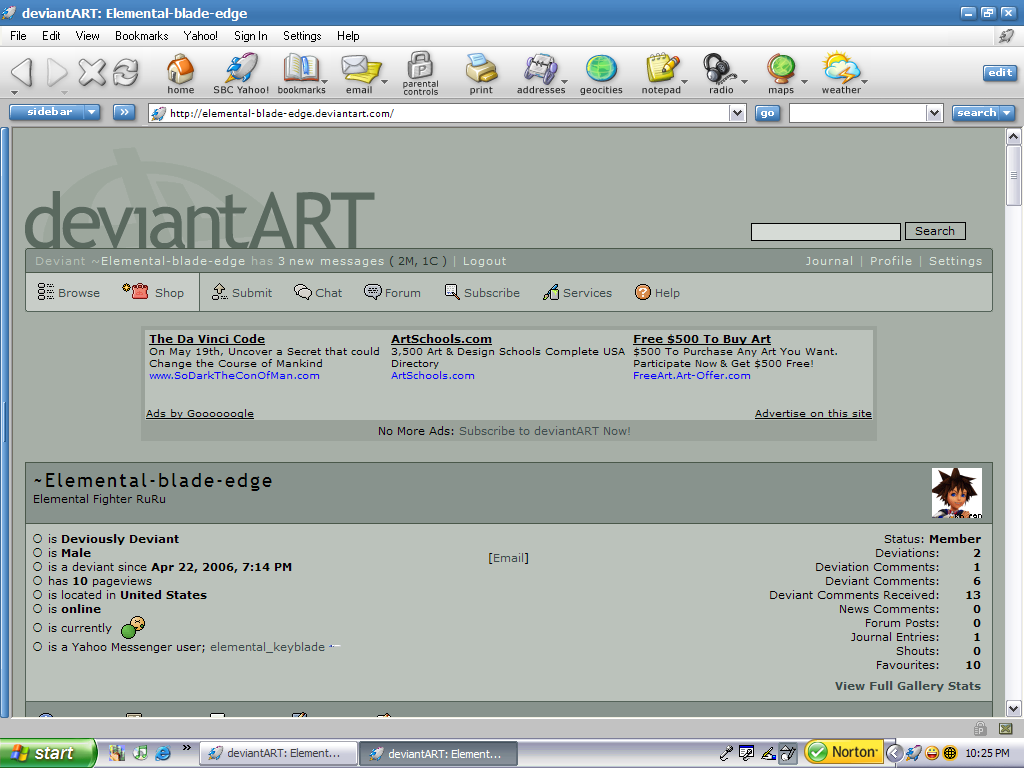Open Forum in deviantART navigation
The width and height of the screenshot is (1024, 768).
click(392, 293)
